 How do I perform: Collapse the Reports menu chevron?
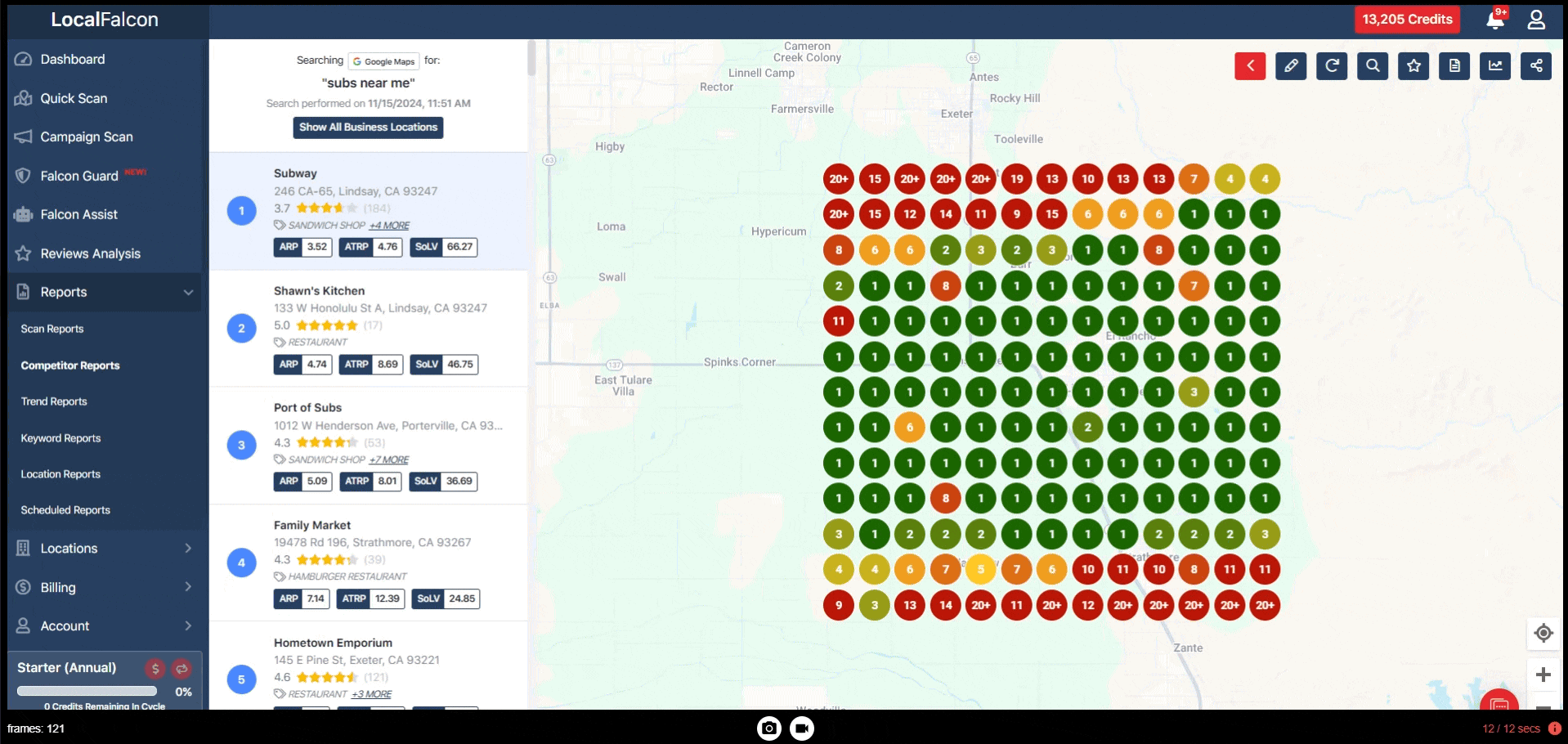point(188,293)
